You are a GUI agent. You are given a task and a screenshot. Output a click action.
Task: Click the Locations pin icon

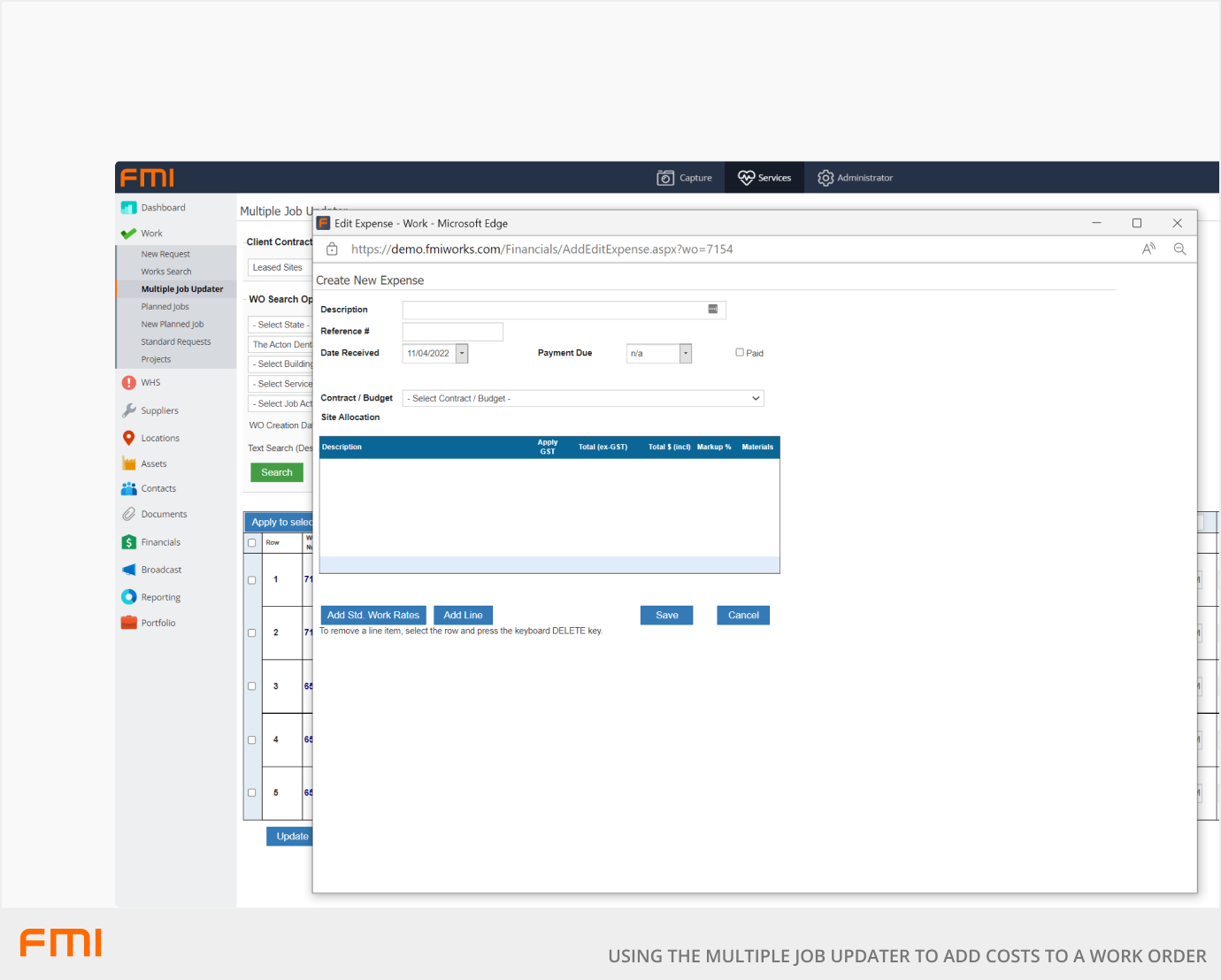(x=129, y=438)
